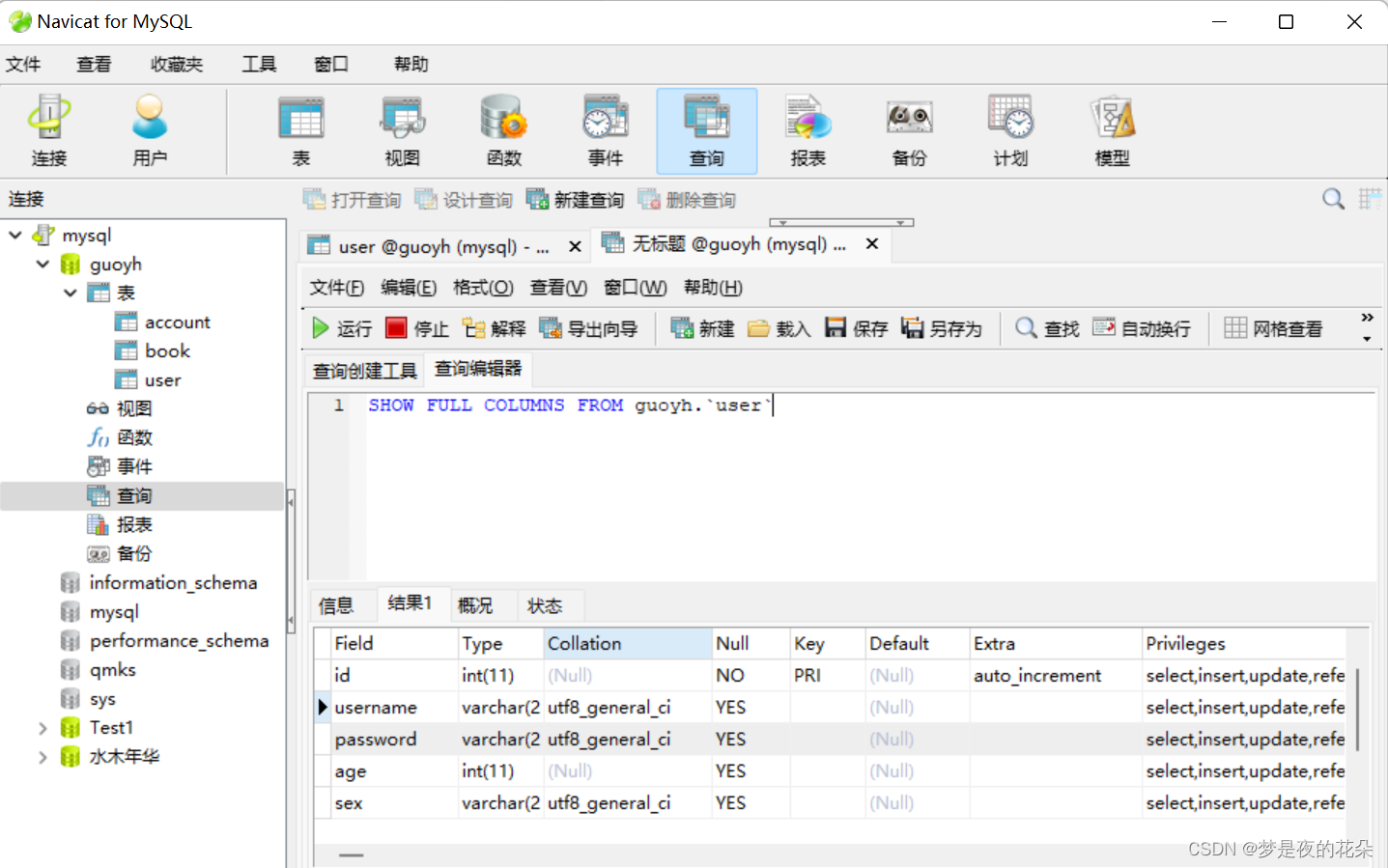Open the 收藏夹 favorites menu
Screen dimensions: 1388x868
point(177,65)
